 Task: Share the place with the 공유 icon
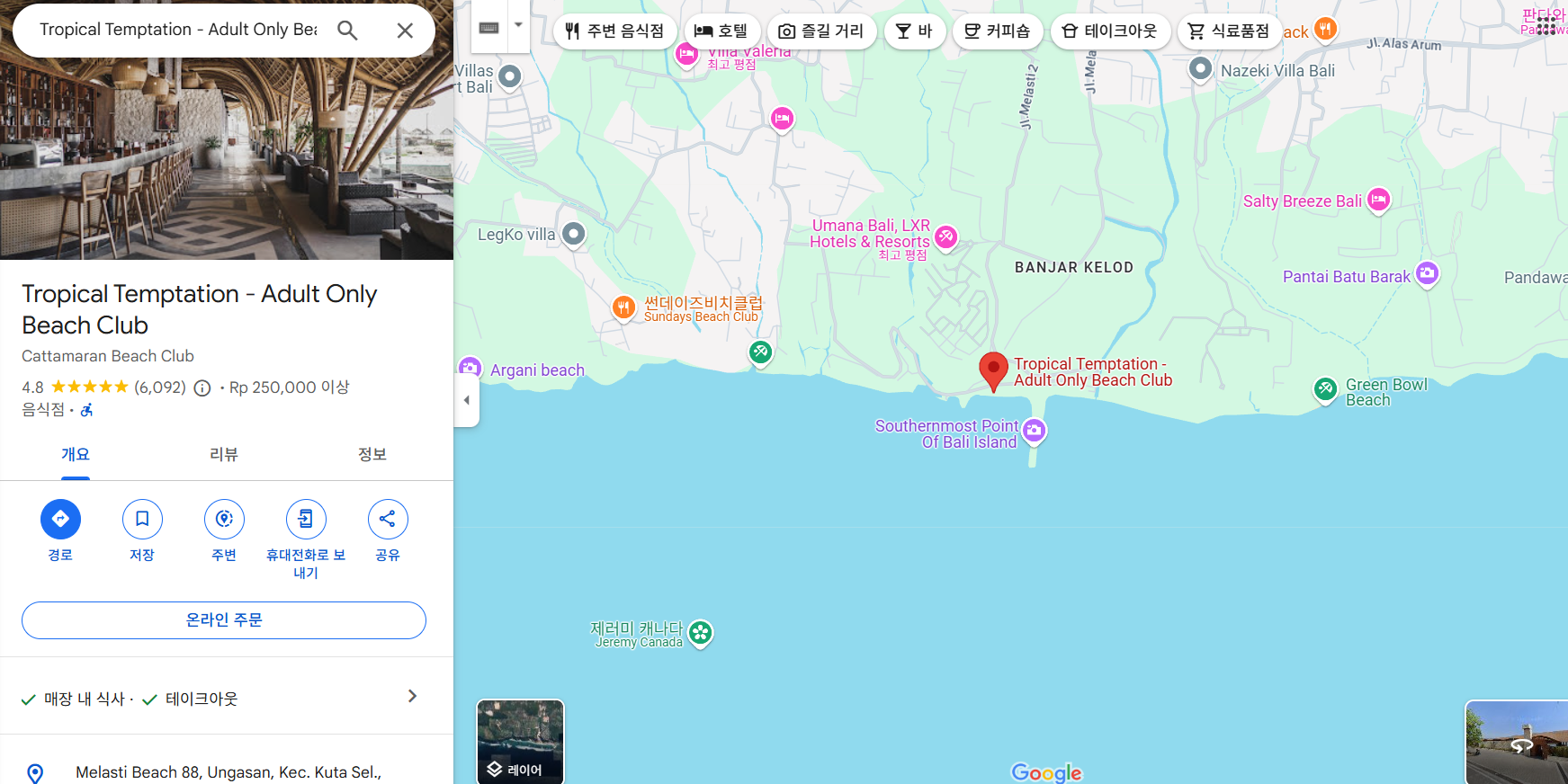(388, 519)
